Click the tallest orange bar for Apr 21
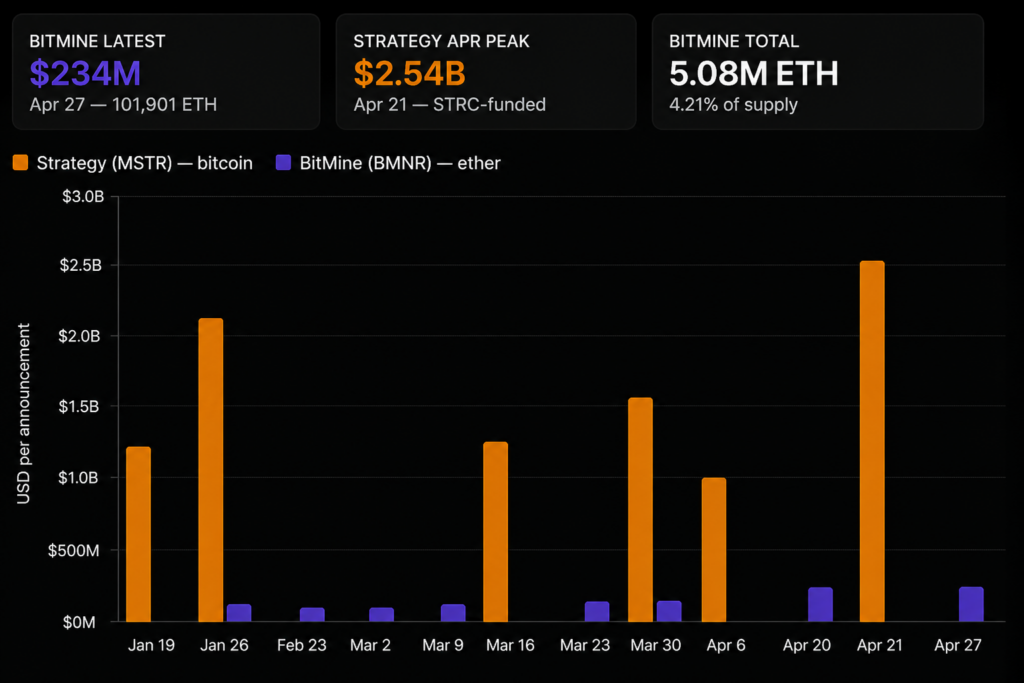 (871, 441)
